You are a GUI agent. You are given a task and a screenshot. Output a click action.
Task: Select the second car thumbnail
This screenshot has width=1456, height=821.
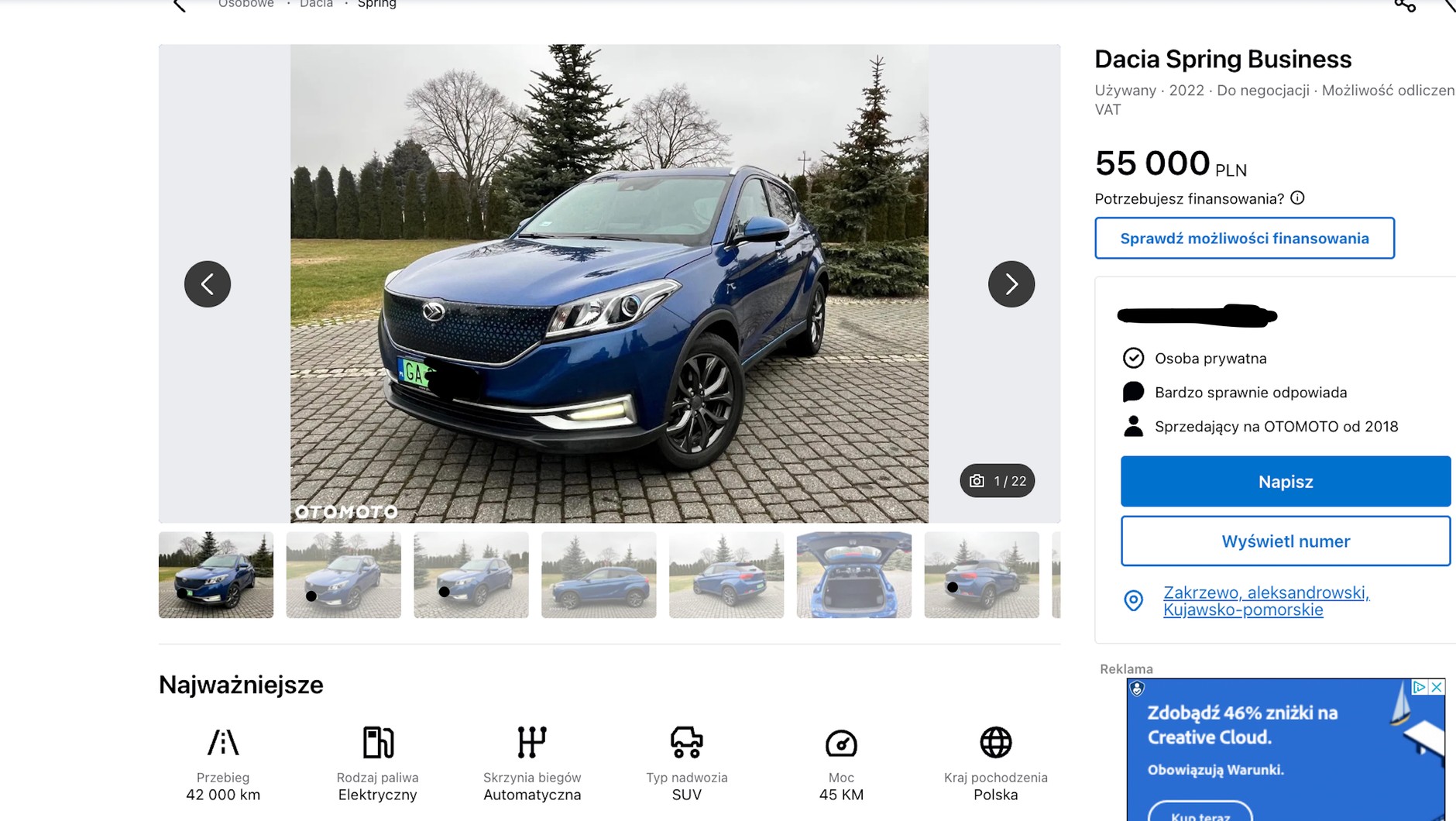344,575
